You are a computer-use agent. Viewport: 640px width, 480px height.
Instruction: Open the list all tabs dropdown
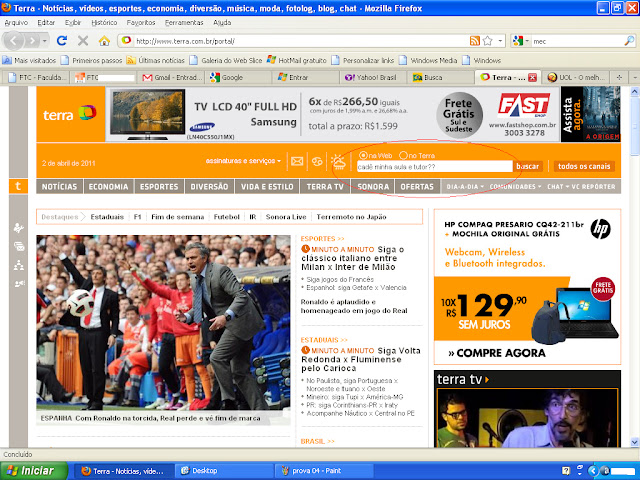[634, 77]
